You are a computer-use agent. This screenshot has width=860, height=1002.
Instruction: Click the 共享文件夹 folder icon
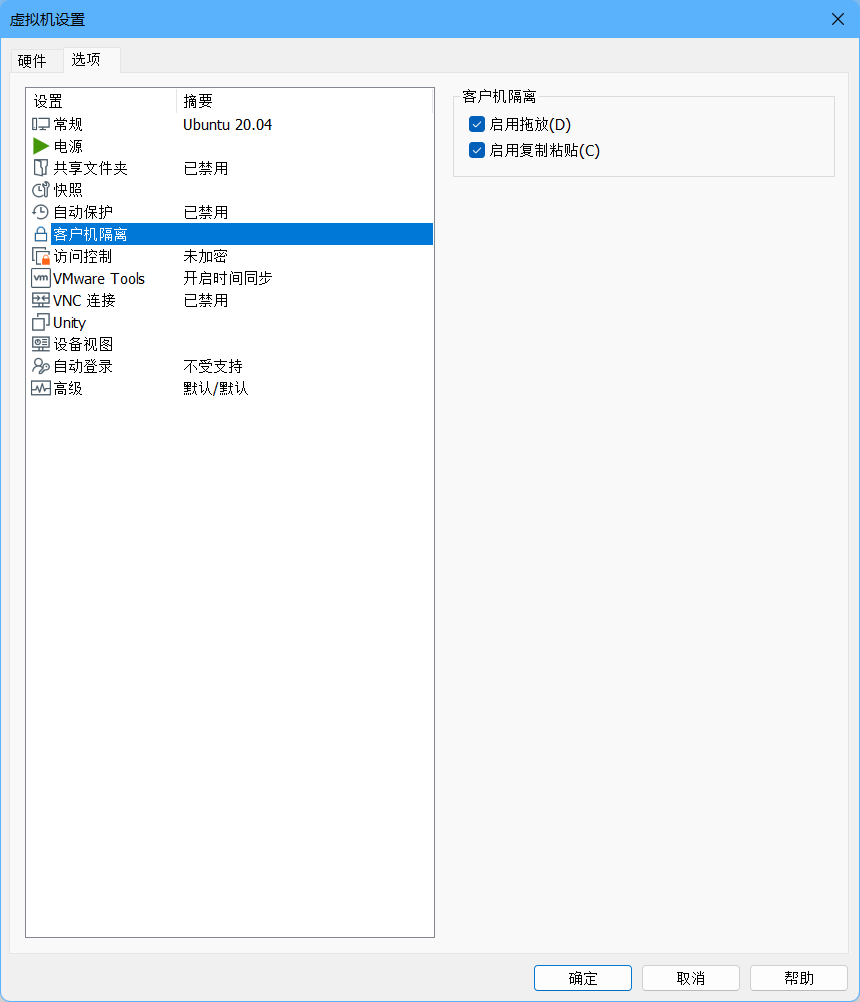[41, 169]
